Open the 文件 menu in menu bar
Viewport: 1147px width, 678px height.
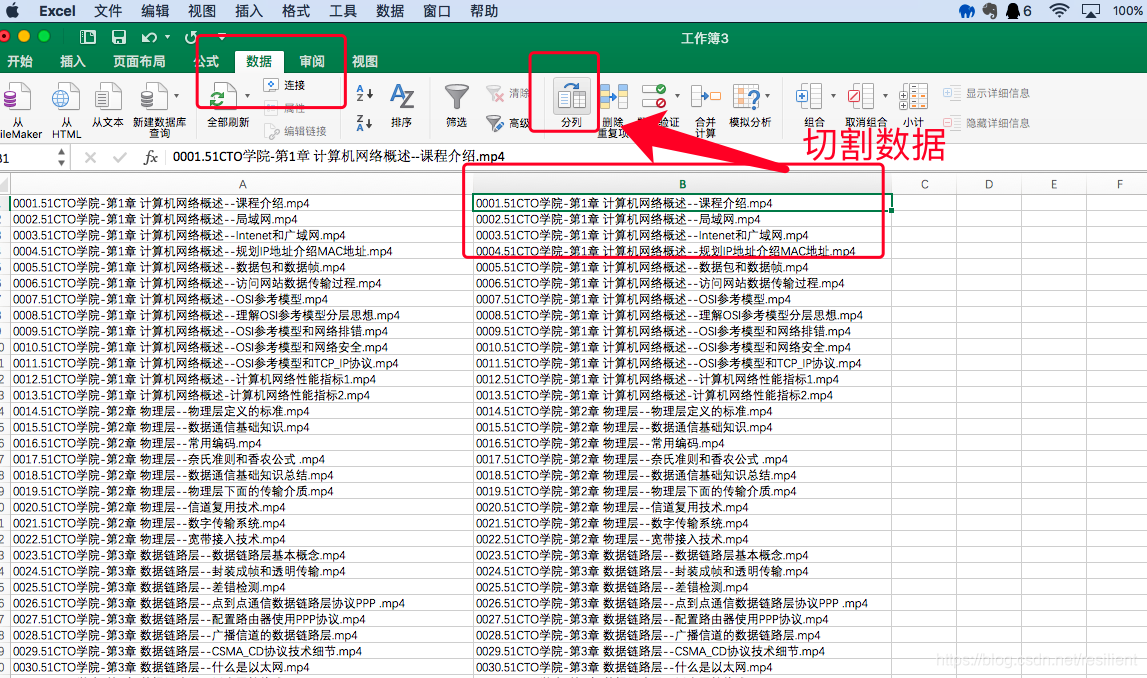pyautogui.click(x=108, y=11)
